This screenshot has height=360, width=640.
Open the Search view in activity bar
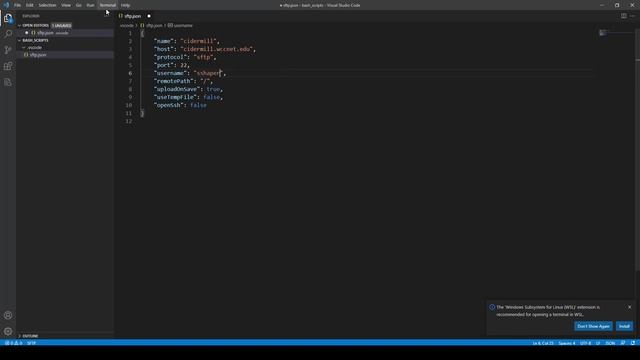pos(8,33)
